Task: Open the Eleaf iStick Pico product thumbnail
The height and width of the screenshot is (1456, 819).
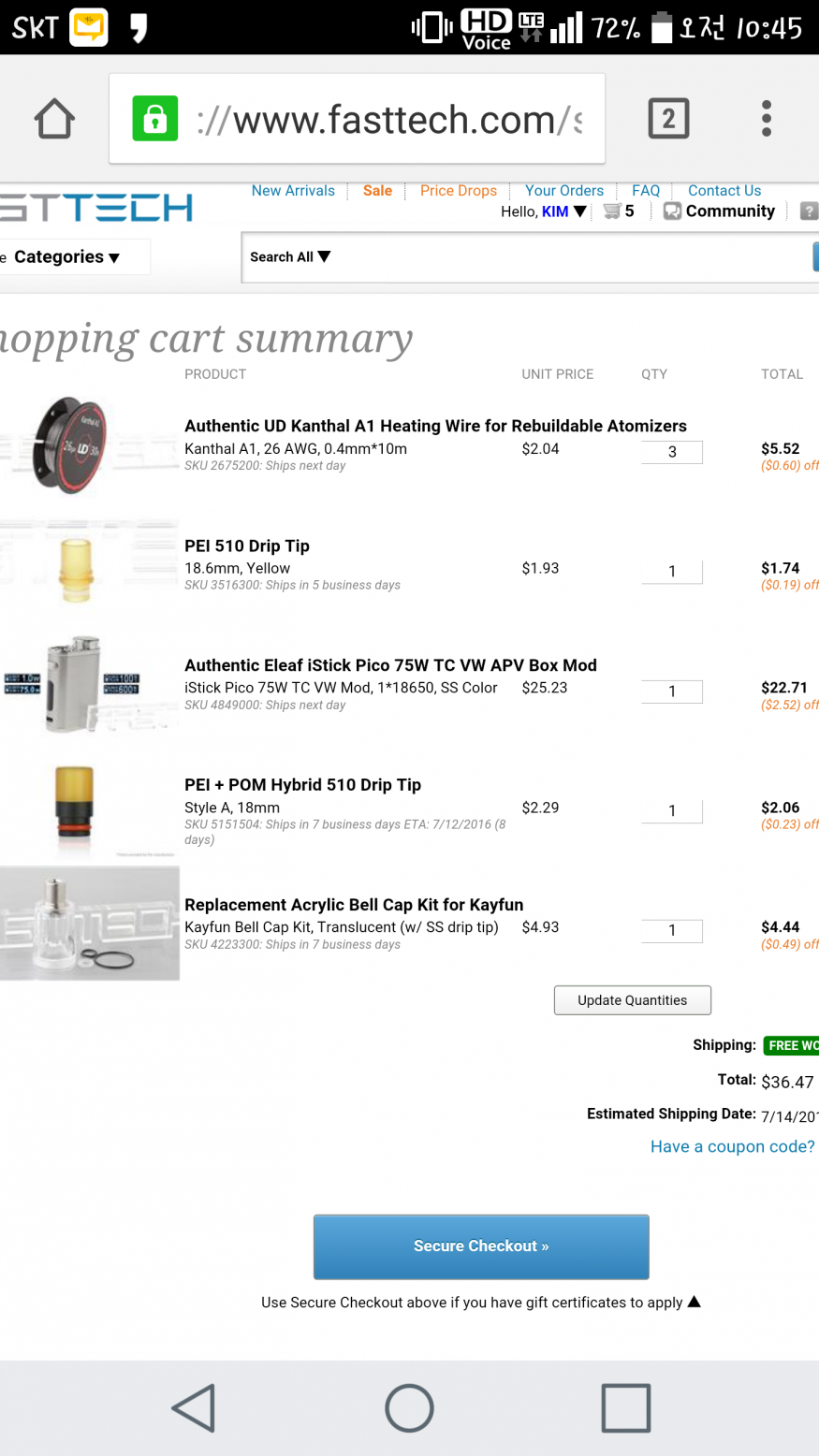Action: pos(89,686)
